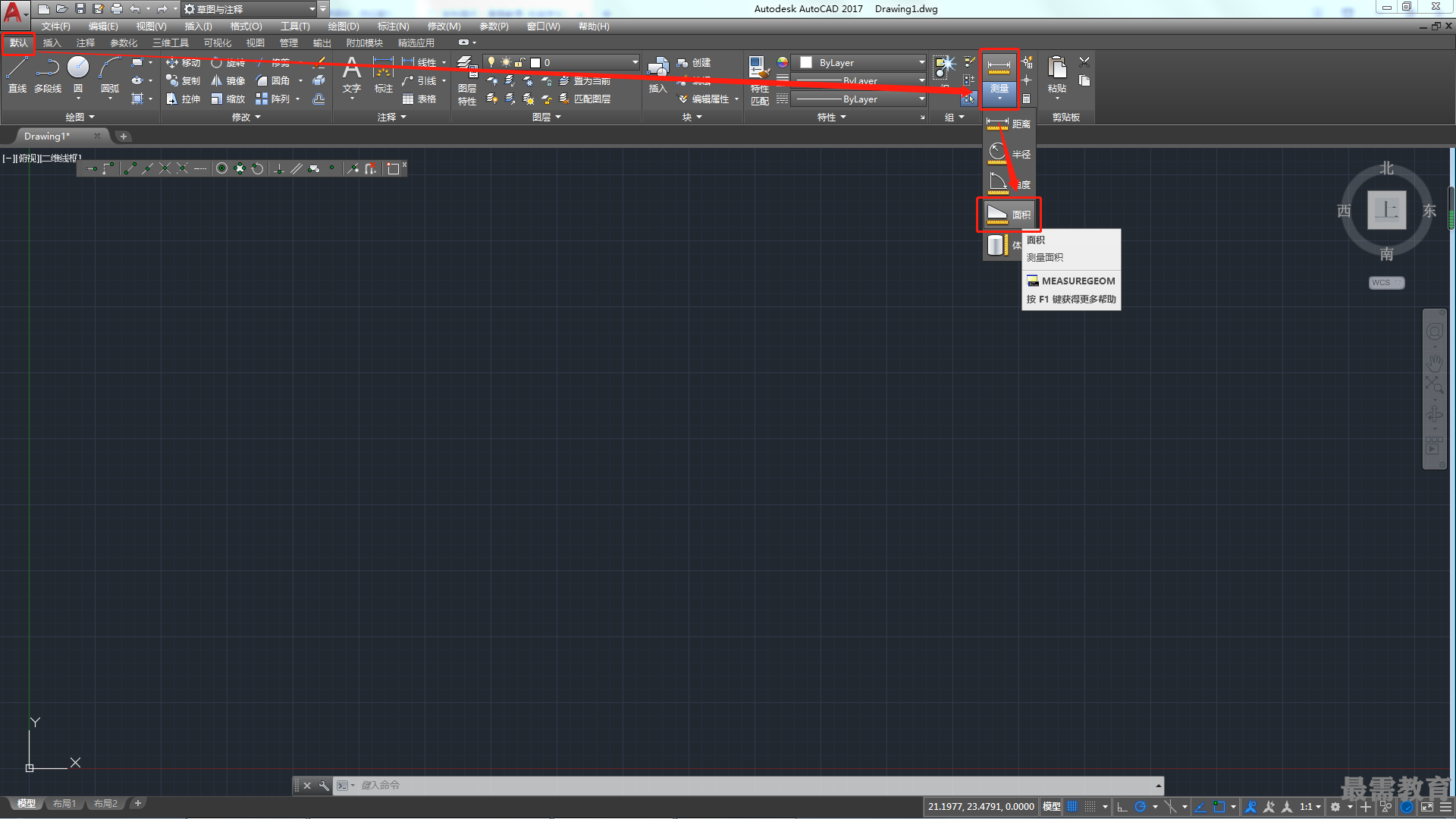
Task: Choose 距离 distance measure option
Action: [x=1009, y=124]
